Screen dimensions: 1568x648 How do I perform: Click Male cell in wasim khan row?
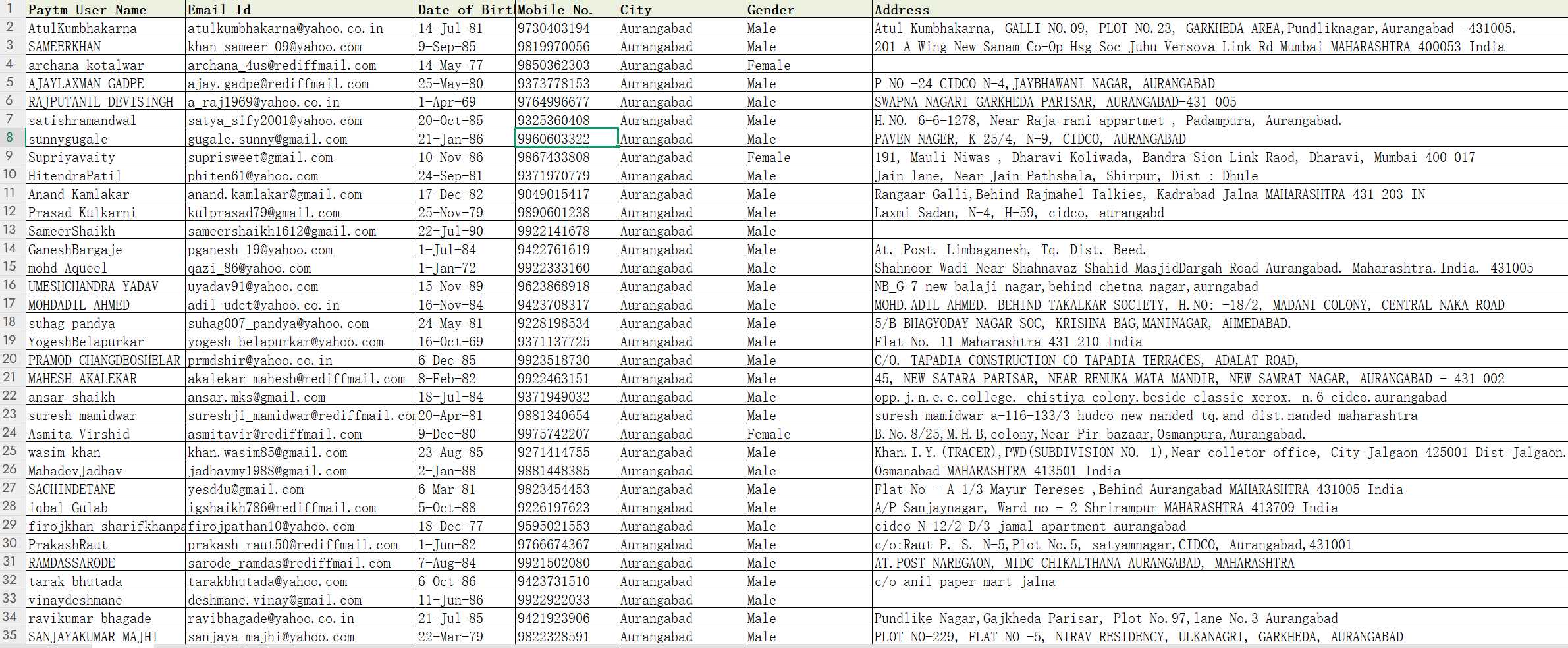(808, 452)
